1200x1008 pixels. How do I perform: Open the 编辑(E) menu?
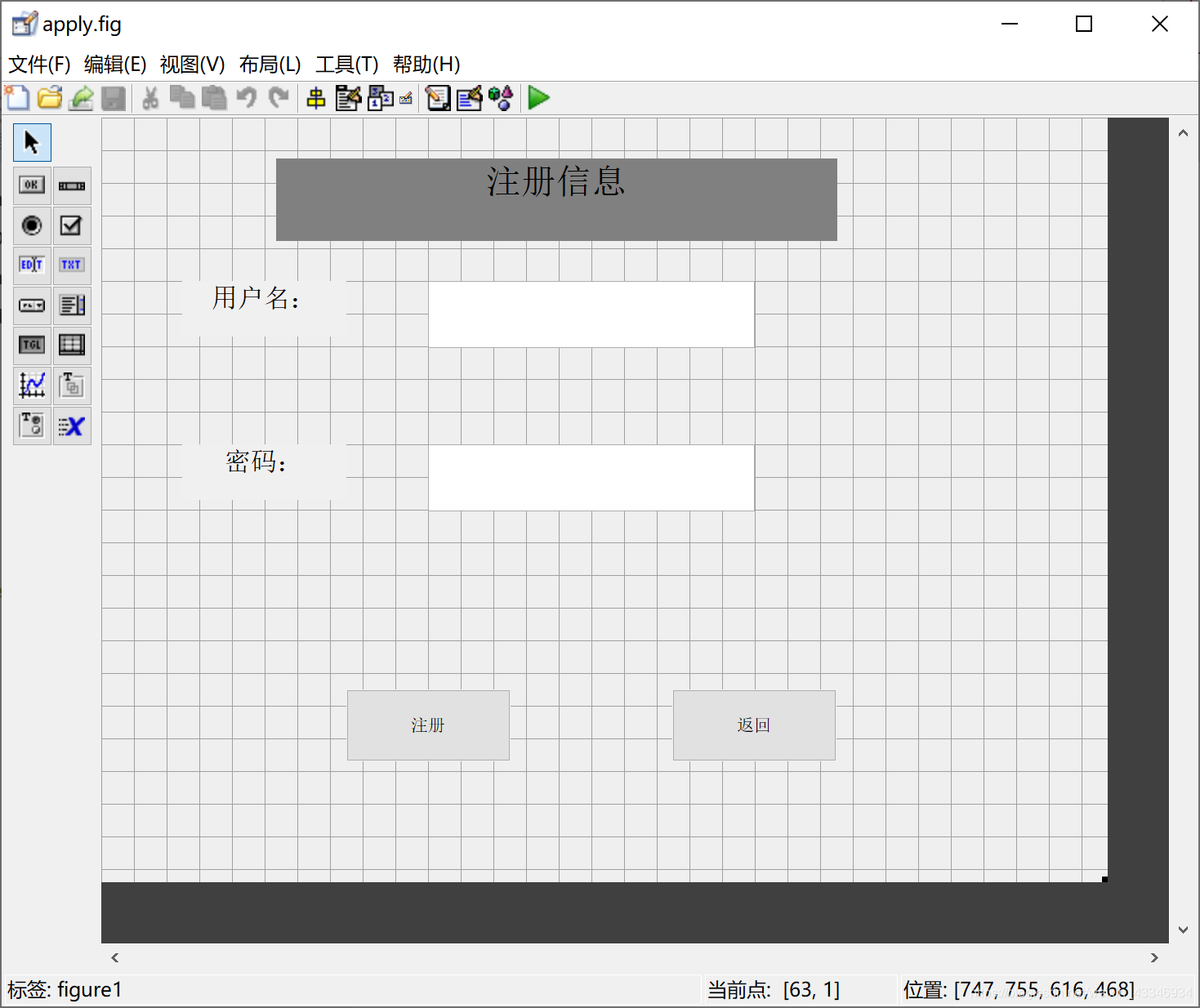coord(115,64)
